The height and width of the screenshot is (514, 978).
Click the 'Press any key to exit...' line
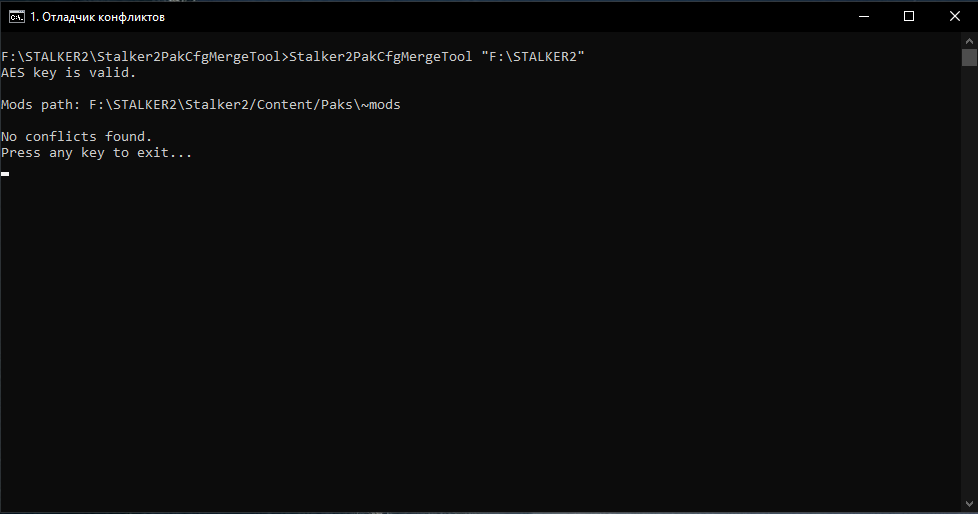click(x=97, y=152)
